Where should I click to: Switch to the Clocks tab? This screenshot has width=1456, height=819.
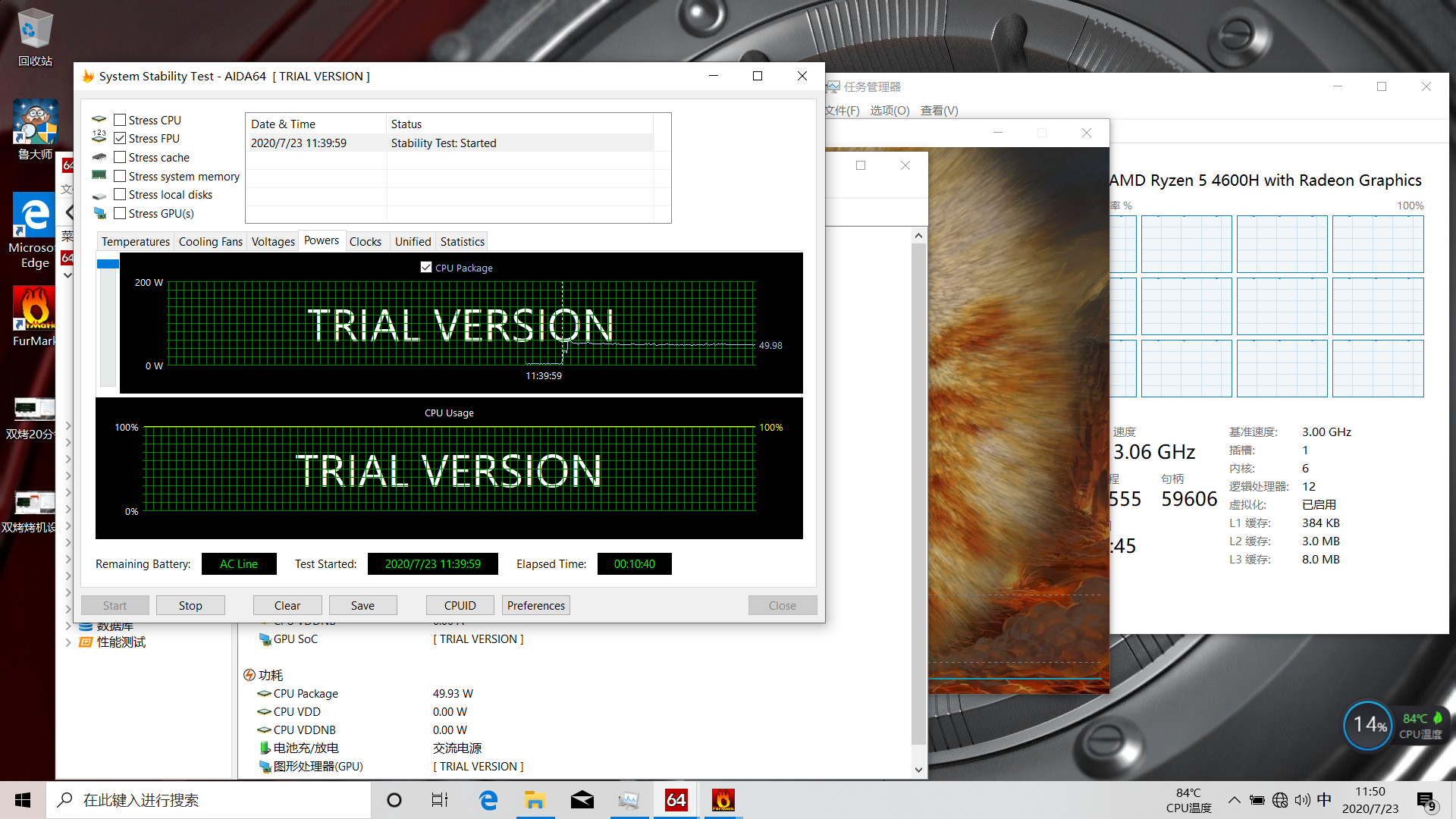pyautogui.click(x=366, y=241)
